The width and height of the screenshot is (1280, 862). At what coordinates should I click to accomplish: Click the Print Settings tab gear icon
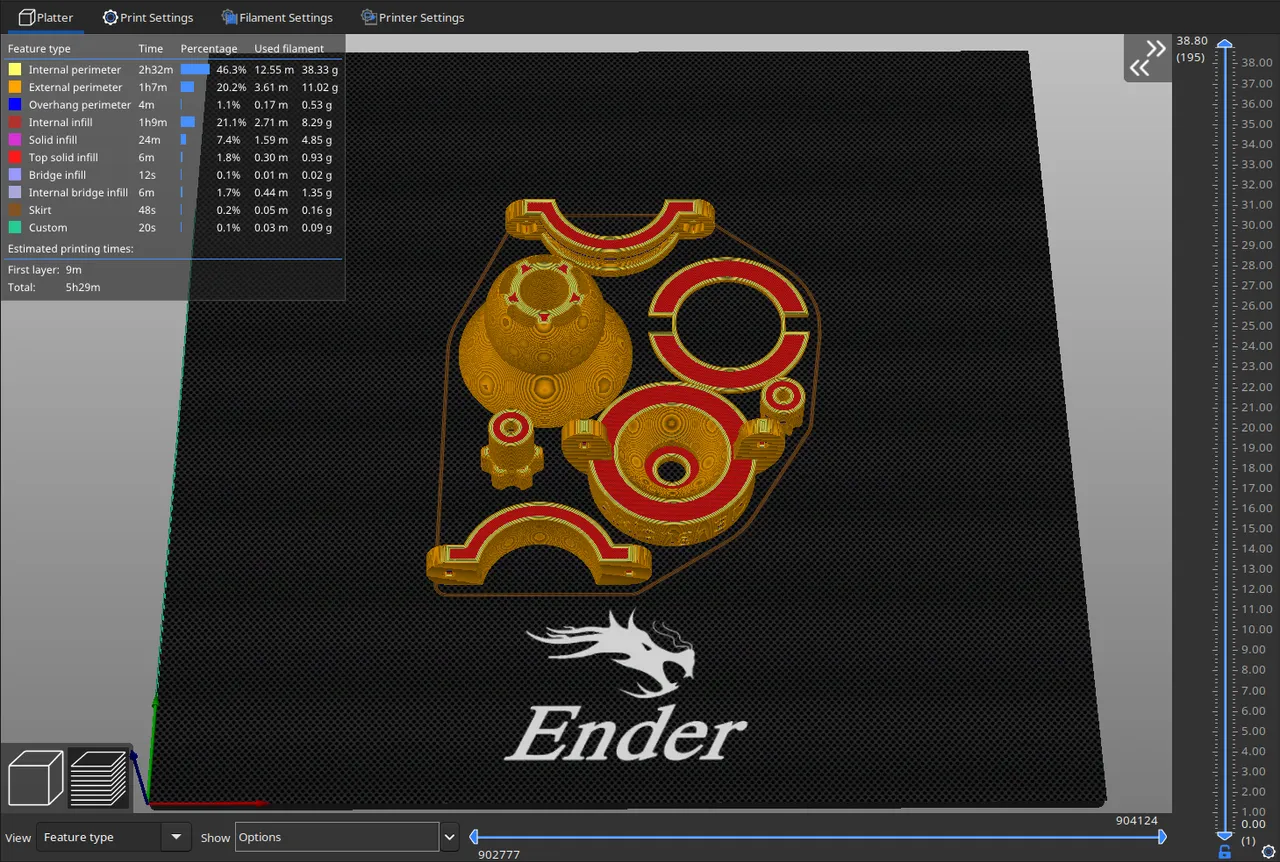pos(110,18)
